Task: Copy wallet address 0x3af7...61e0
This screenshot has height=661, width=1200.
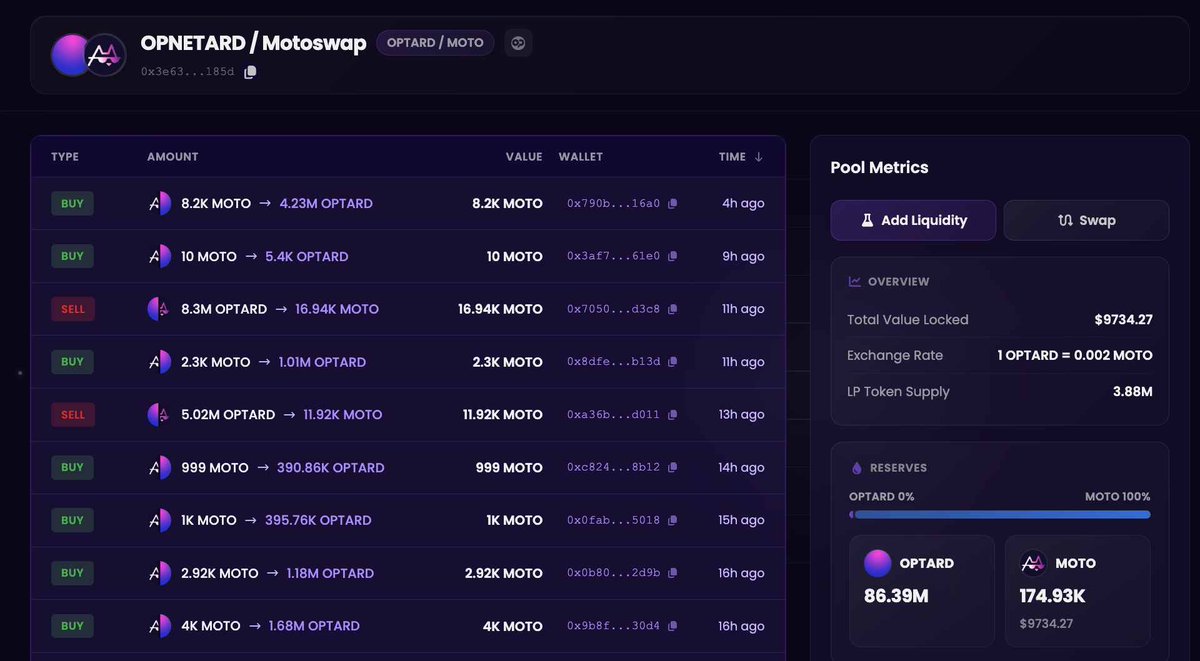Action: pyautogui.click(x=673, y=257)
